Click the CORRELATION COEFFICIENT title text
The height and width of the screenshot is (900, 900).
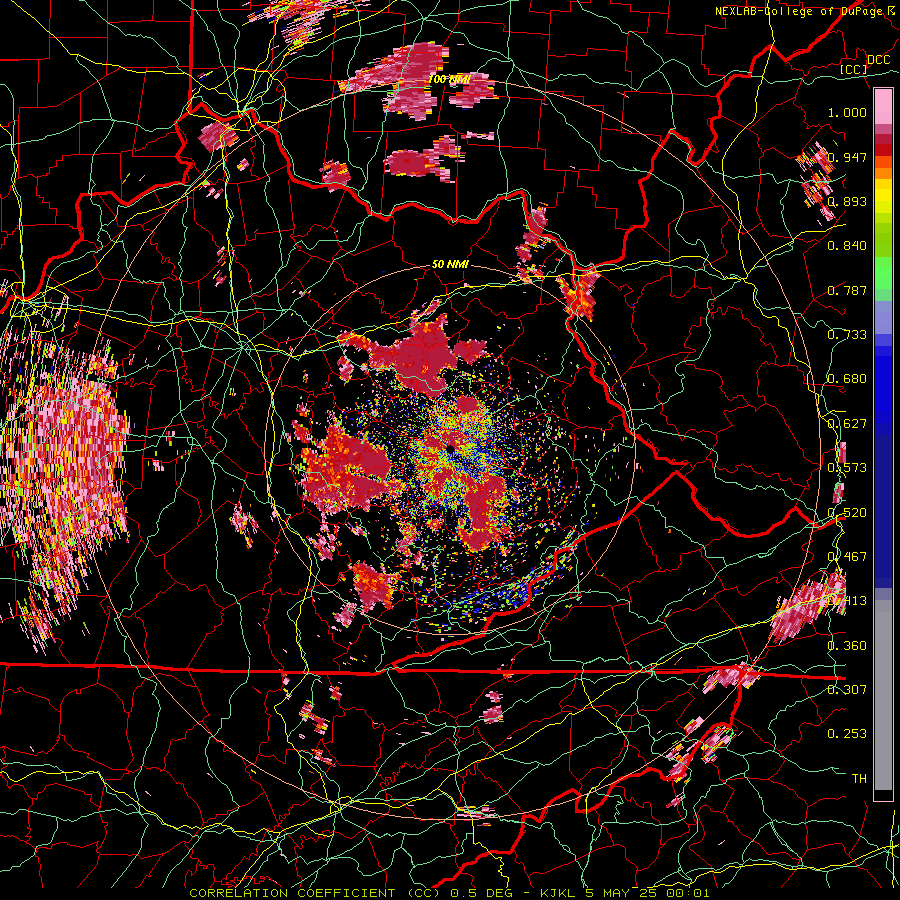pos(292,893)
